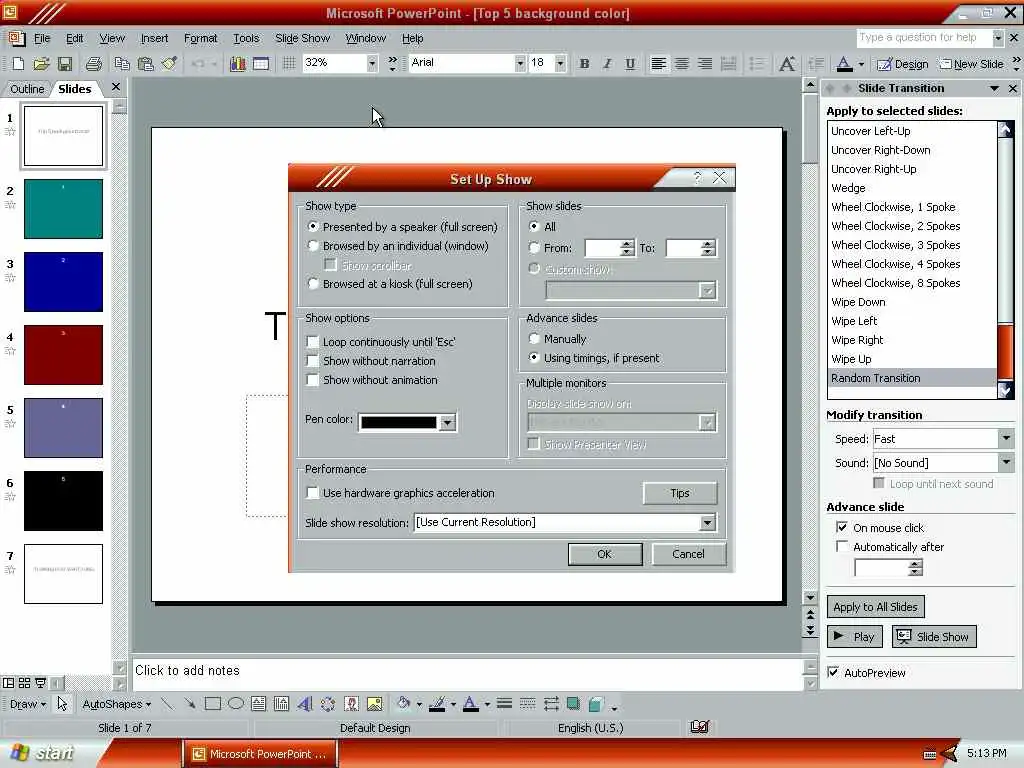Click the Text Box tool icon
The height and width of the screenshot is (768, 1024).
(x=259, y=703)
